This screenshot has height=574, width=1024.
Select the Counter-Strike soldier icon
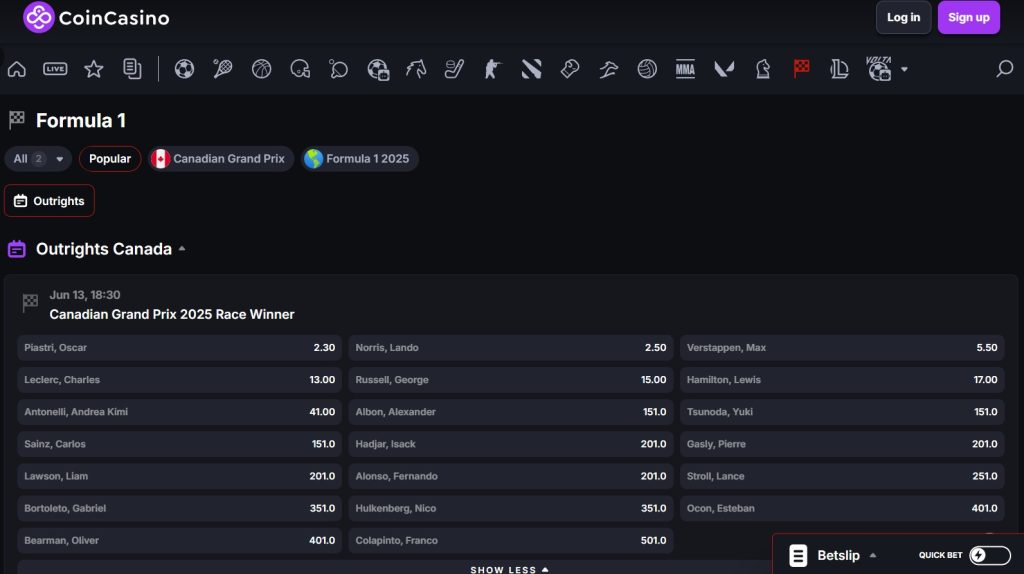[492, 69]
